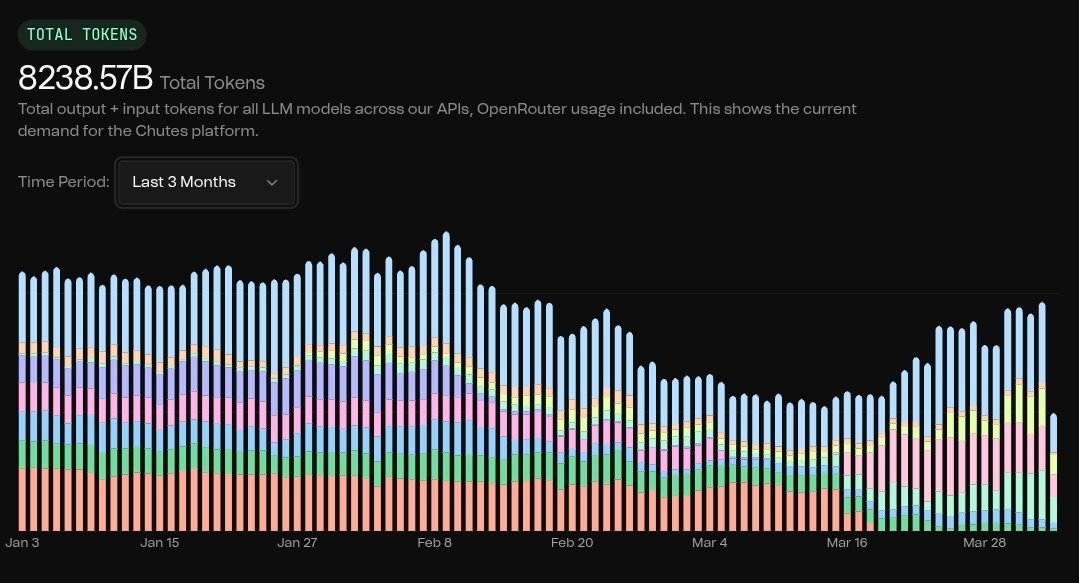The height and width of the screenshot is (583, 1079).
Task: Click the Feb 8 axis label
Action: [434, 542]
